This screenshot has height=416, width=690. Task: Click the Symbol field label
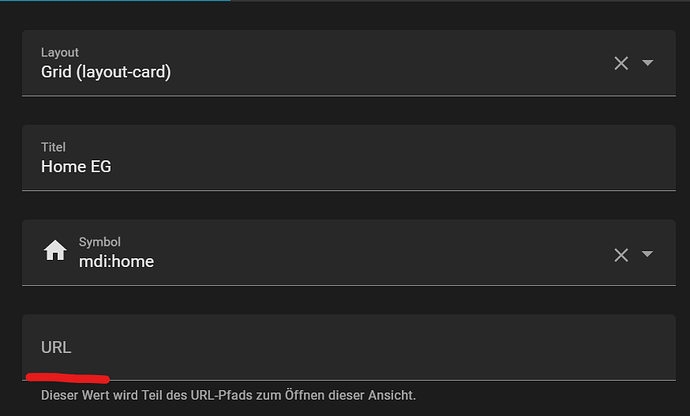coord(100,242)
